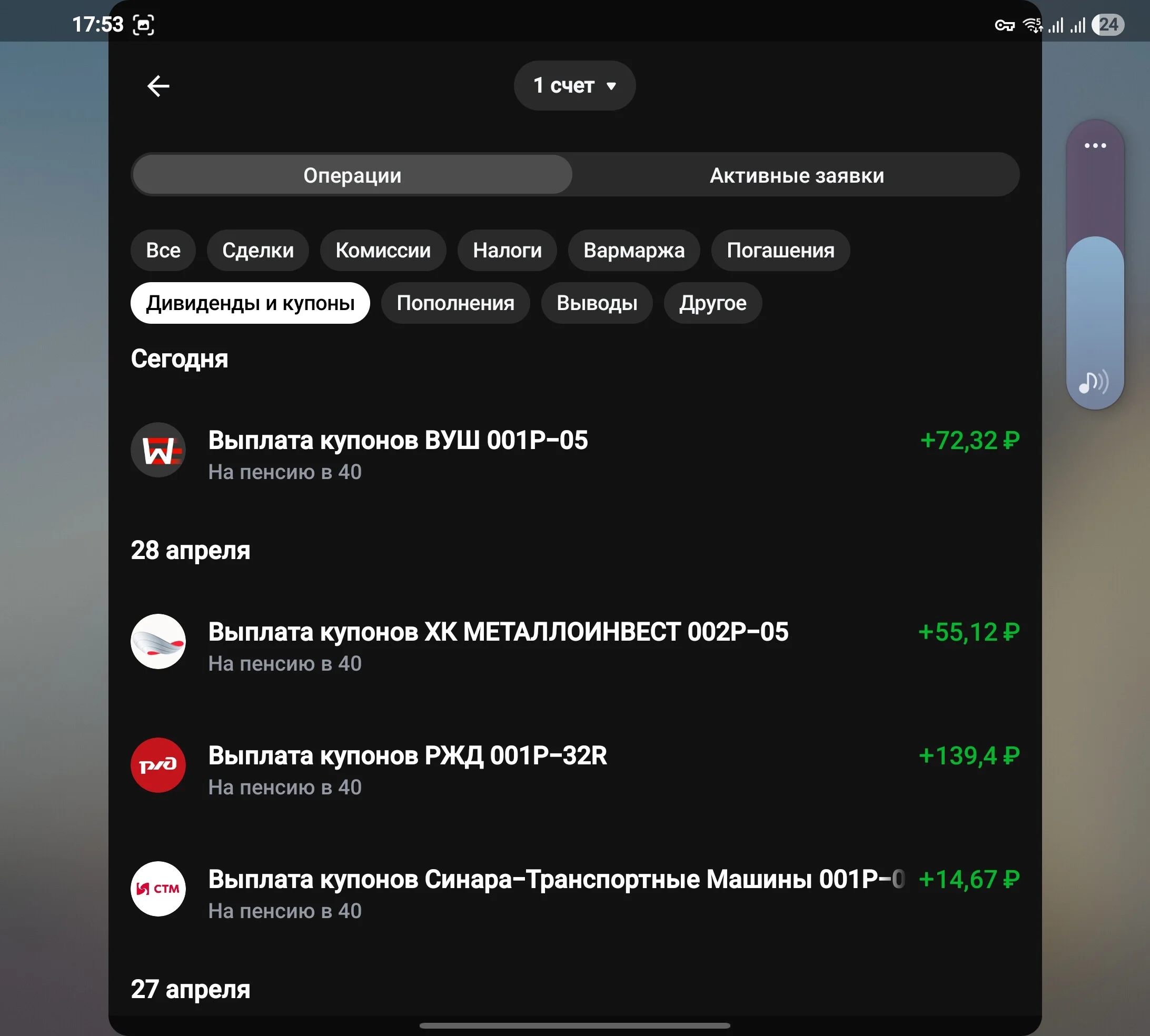Tap the 27 апреля date header
This screenshot has width=1150, height=1036.
[x=191, y=989]
